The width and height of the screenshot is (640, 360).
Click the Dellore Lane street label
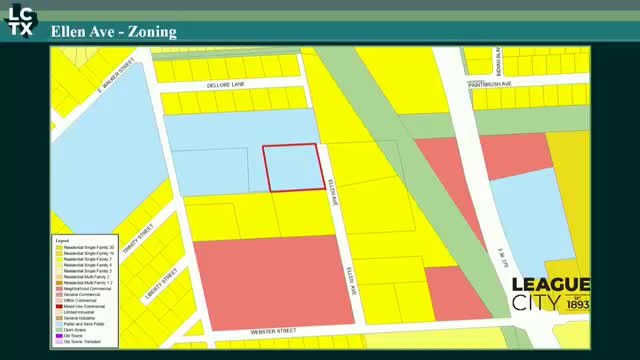[226, 85]
